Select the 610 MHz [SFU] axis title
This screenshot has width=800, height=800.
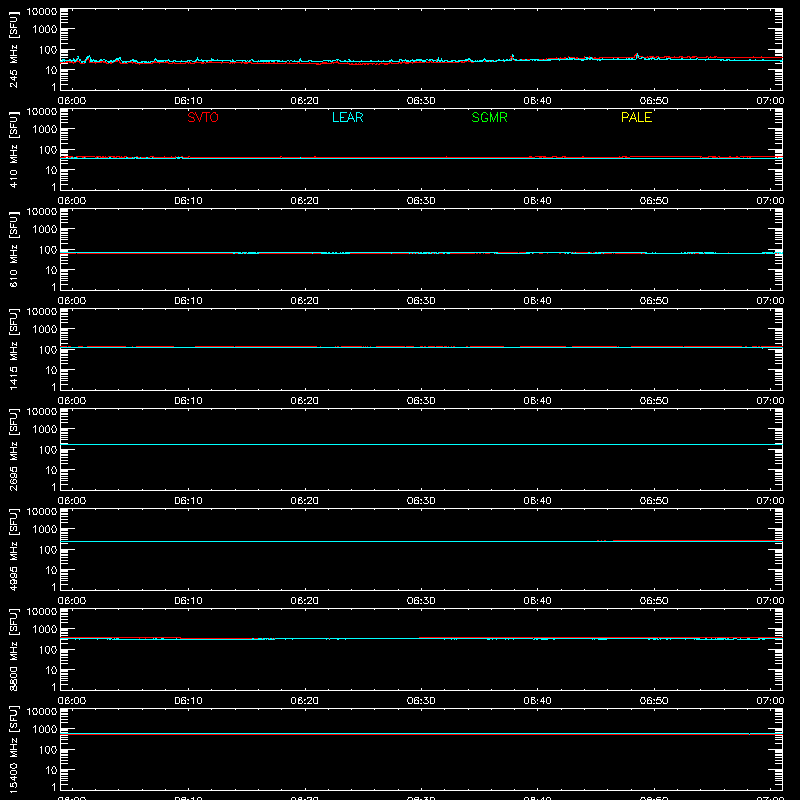pos(13,249)
